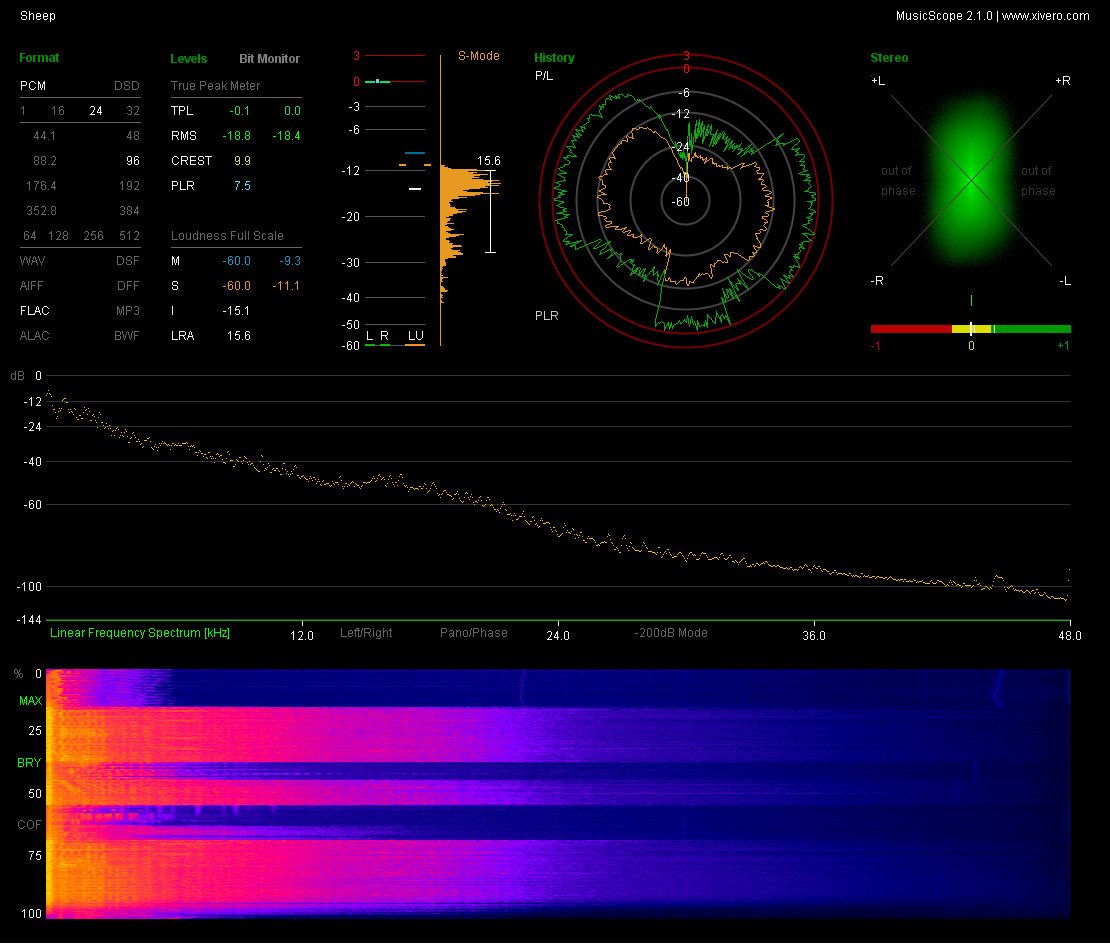This screenshot has width=1110, height=945.
Task: Click the Bit Monitor label
Action: (269, 59)
